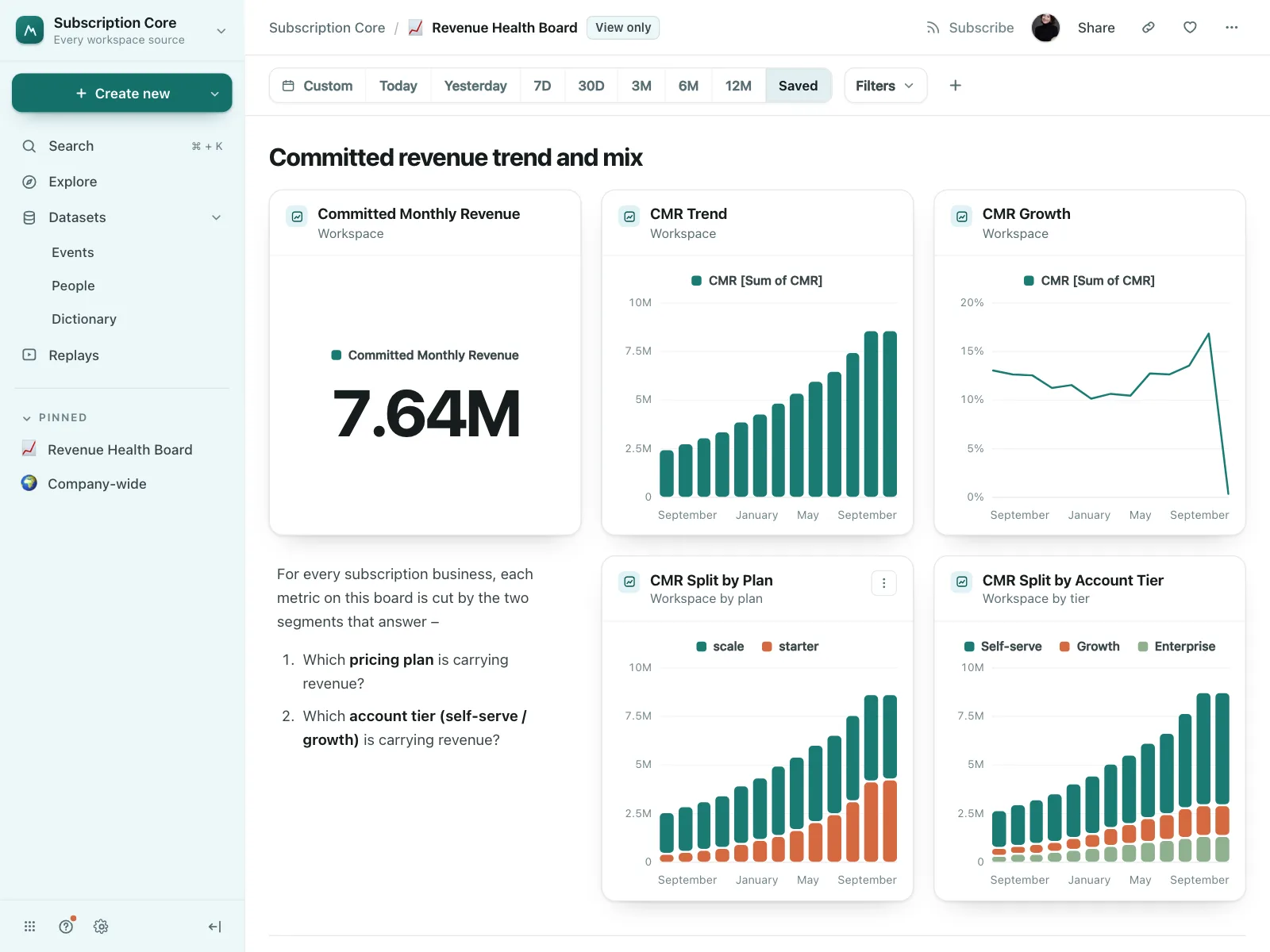Open the CMR Trend report title
Screen dimensions: 1270x952
(x=688, y=214)
